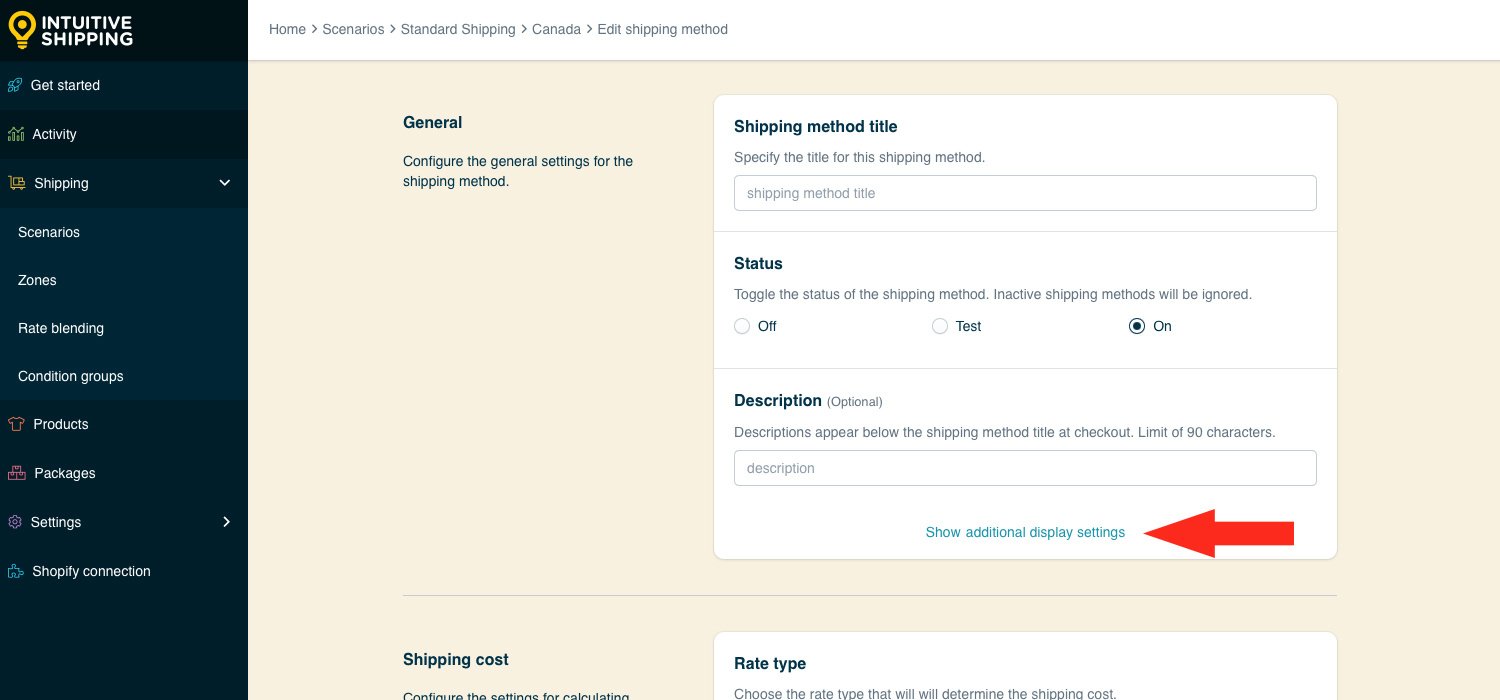
Task: Open the Zones sidebar item
Action: tap(124, 280)
